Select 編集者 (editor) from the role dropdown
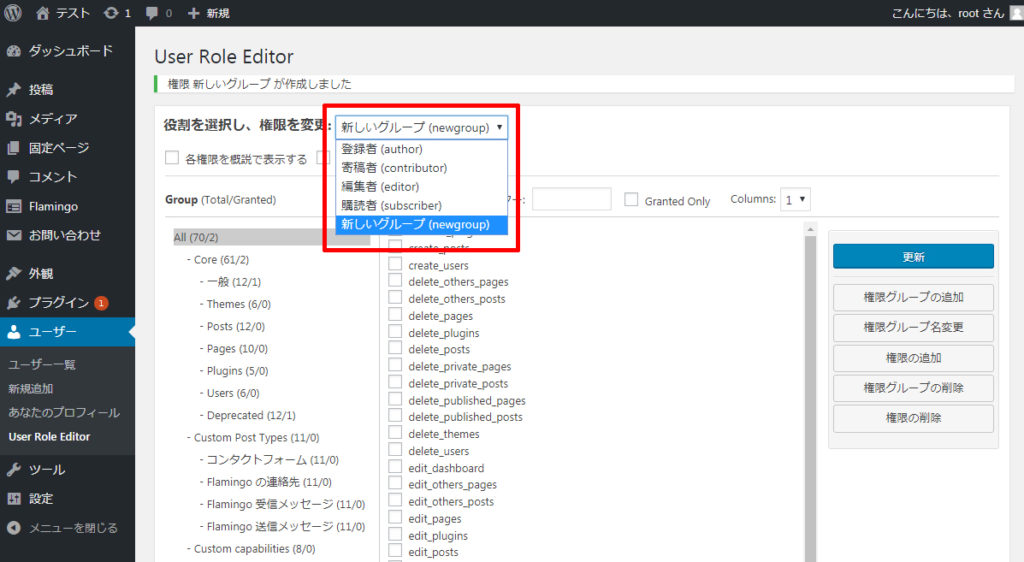 pyautogui.click(x=379, y=187)
